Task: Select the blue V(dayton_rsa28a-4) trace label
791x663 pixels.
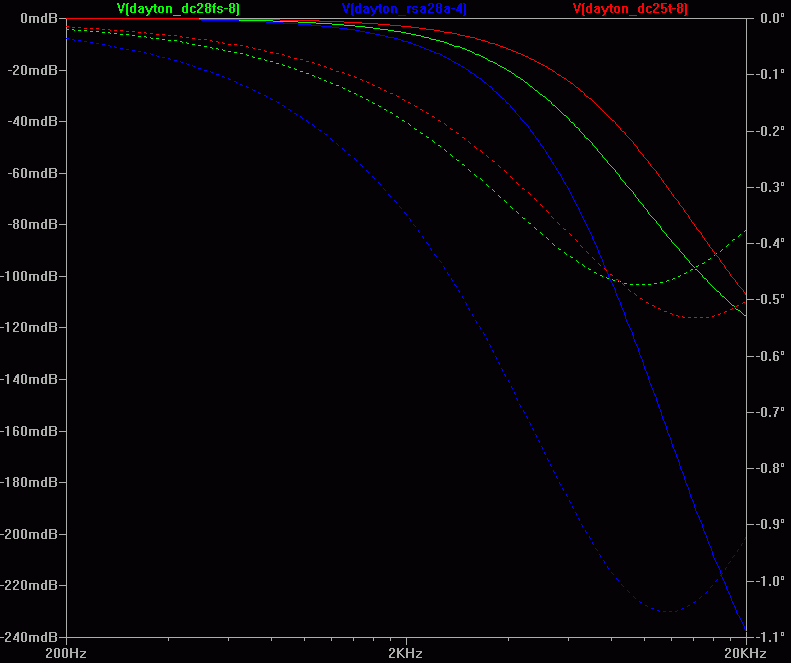Action: 405,9
